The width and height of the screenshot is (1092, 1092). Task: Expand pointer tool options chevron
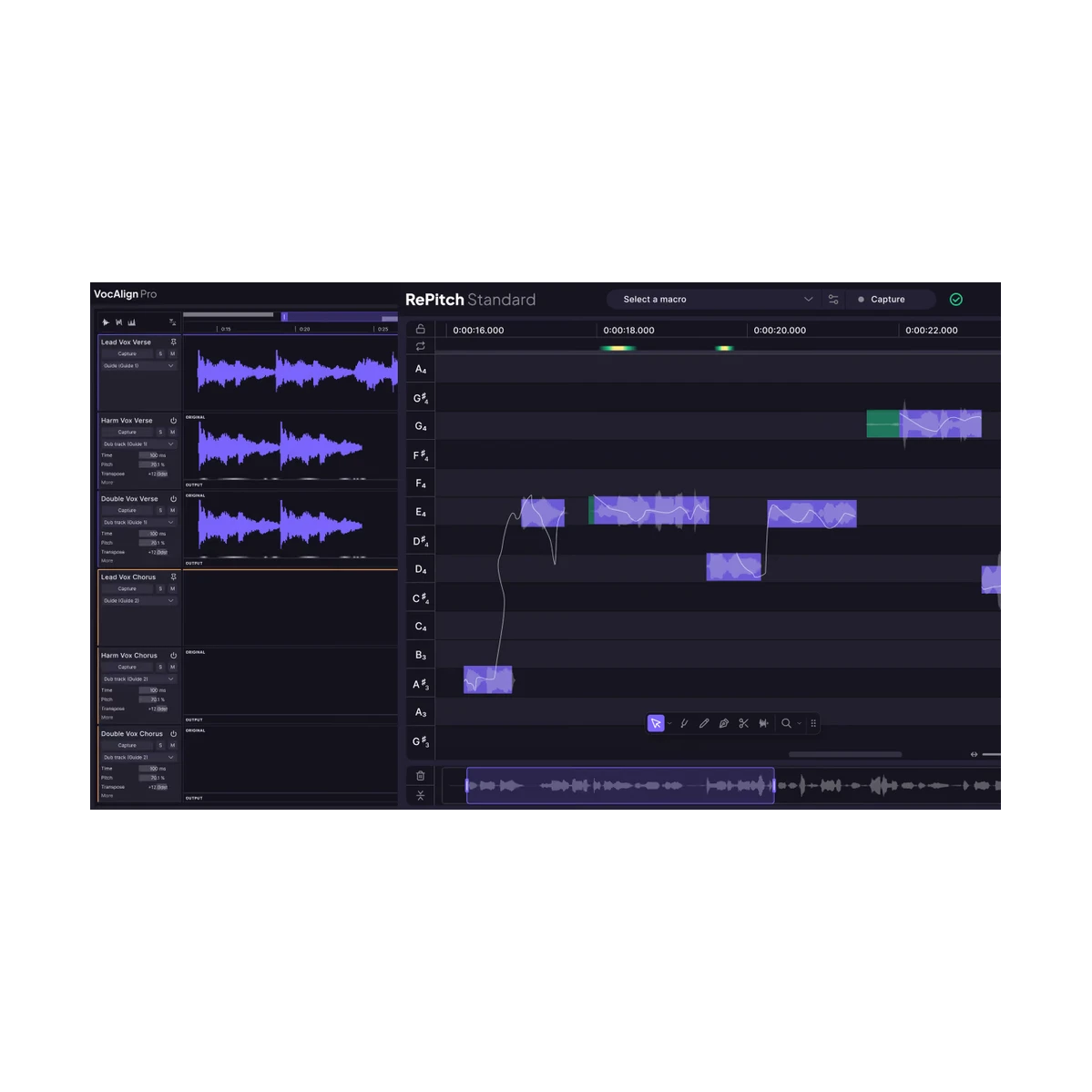pyautogui.click(x=669, y=723)
